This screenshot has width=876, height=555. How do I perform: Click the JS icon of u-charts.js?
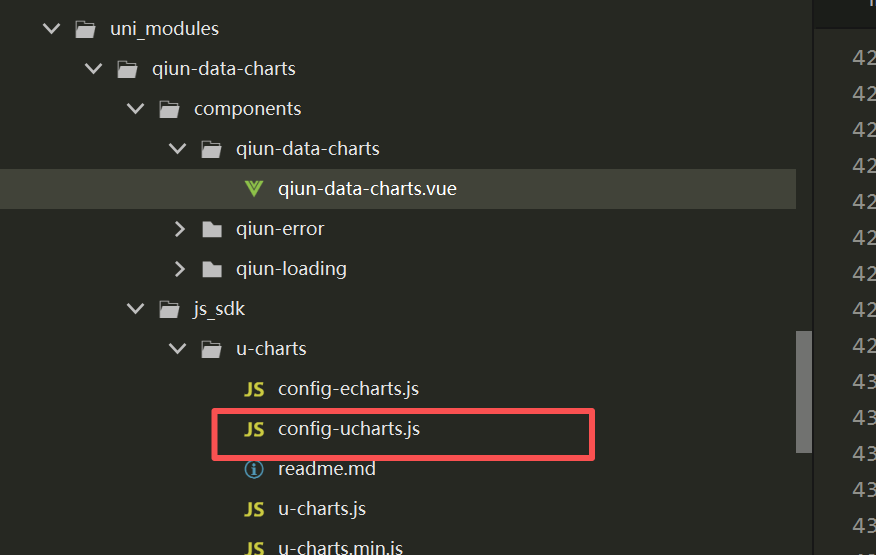(x=254, y=509)
